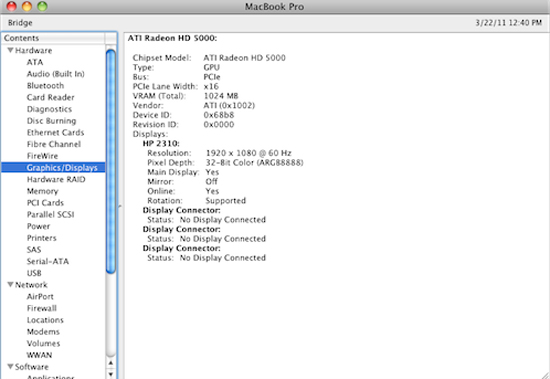Click the 32-Bit Color pixel depth value
This screenshot has height=379, width=550.
click(x=254, y=162)
